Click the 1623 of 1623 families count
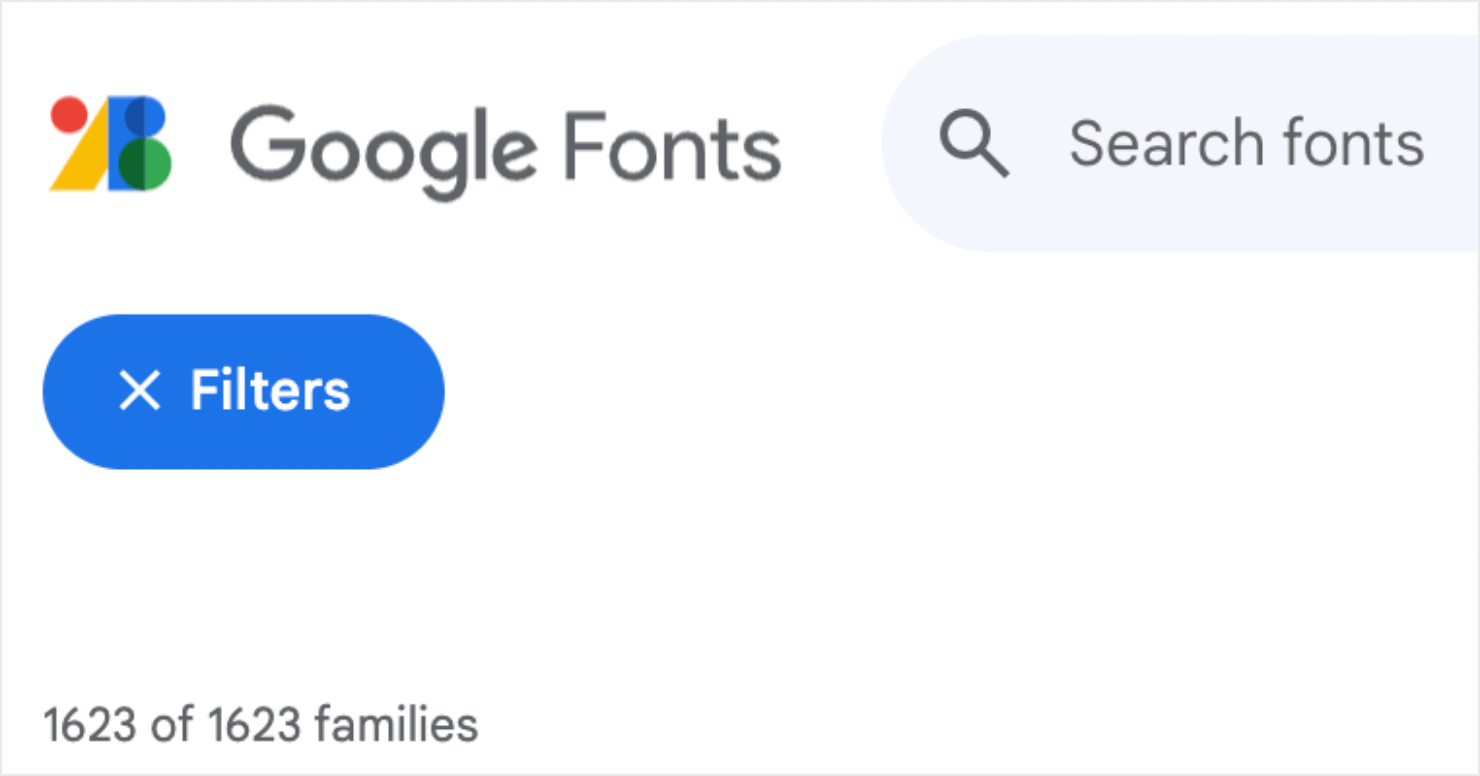Screen dimensions: 1480x776 (260, 723)
